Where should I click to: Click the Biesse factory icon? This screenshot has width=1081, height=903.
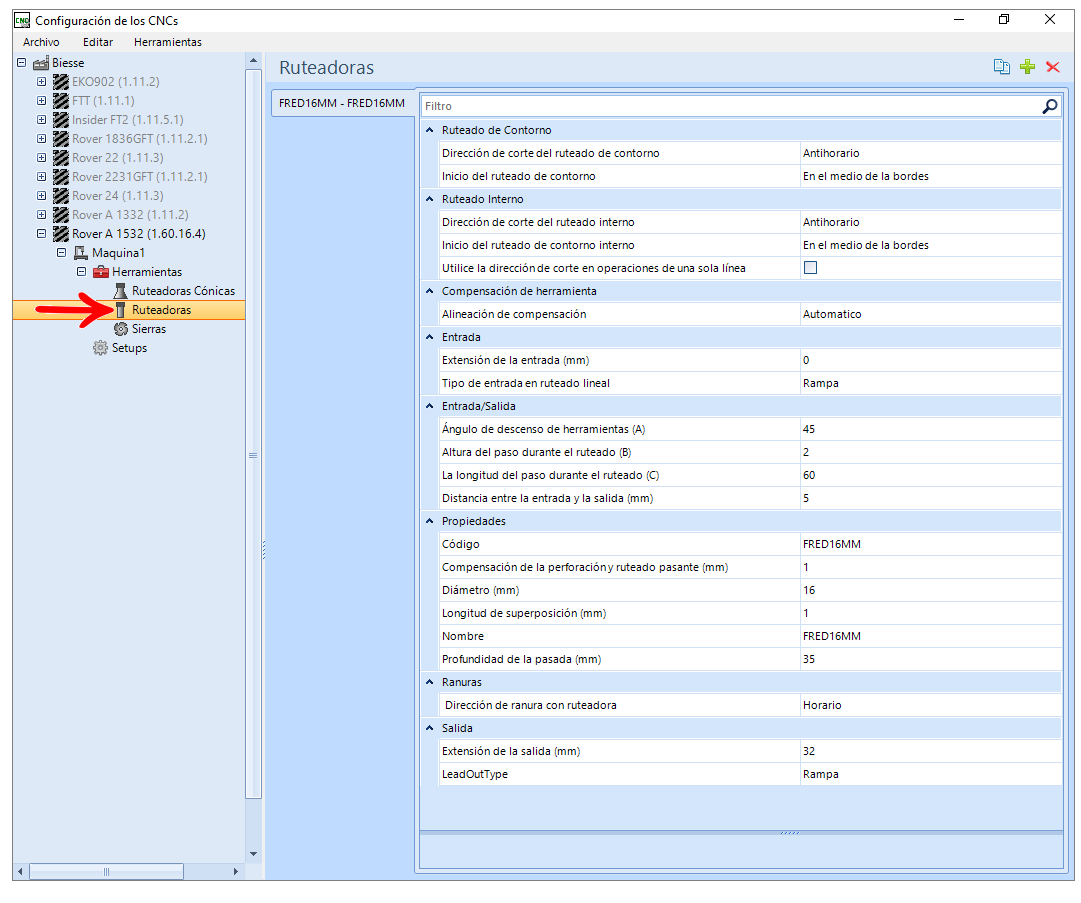[41, 63]
